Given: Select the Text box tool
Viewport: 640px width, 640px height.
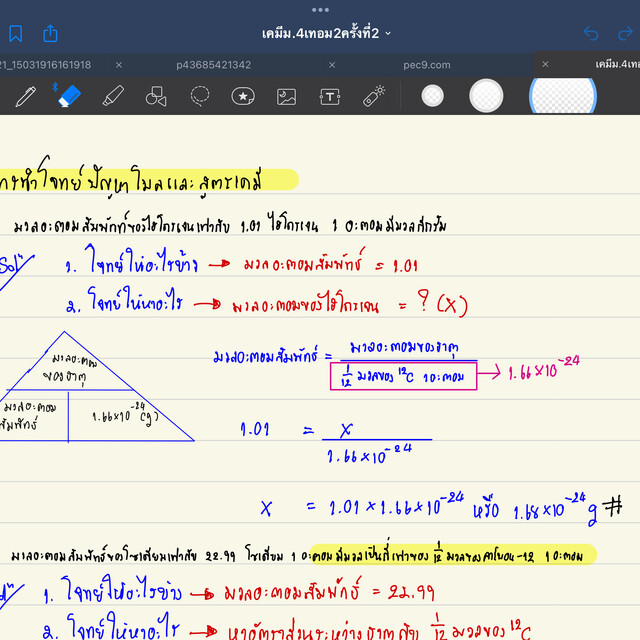Looking at the screenshot, I should pos(330,96).
